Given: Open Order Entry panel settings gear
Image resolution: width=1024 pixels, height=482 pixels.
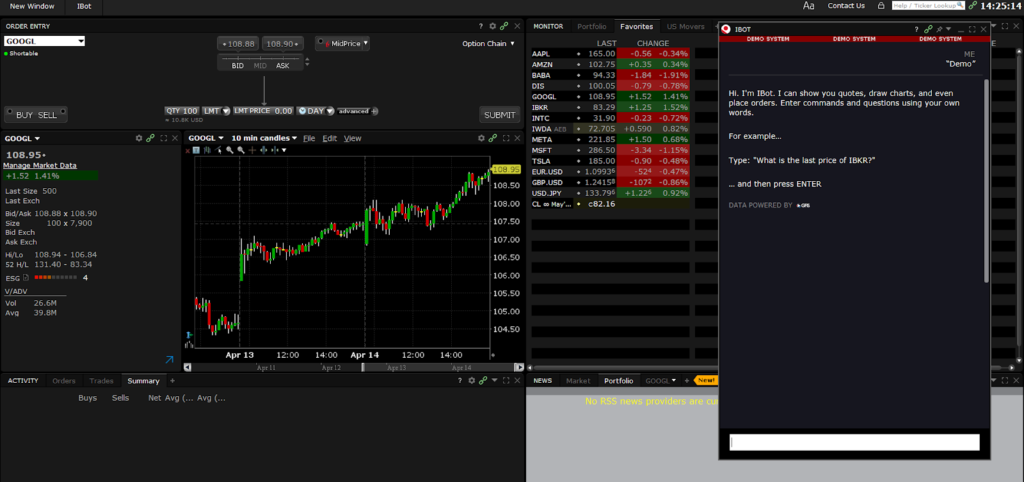Looking at the screenshot, I should [492, 26].
